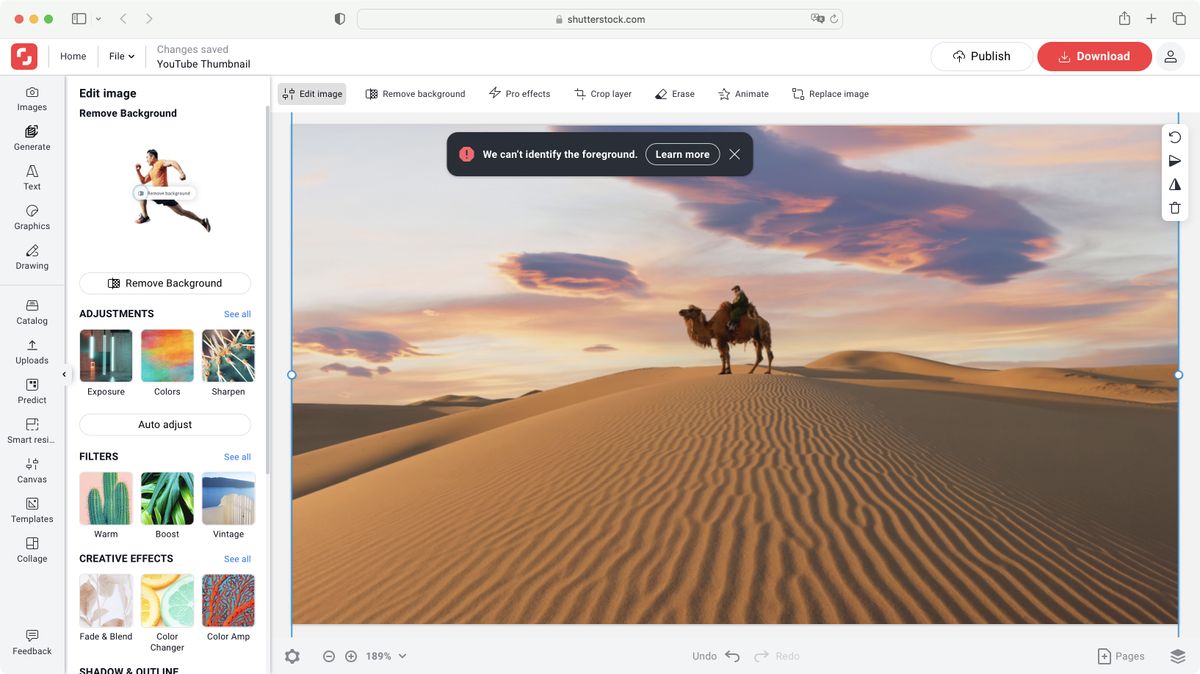The width and height of the screenshot is (1200, 674).
Task: Click the Auto adjust option
Action: point(164,424)
